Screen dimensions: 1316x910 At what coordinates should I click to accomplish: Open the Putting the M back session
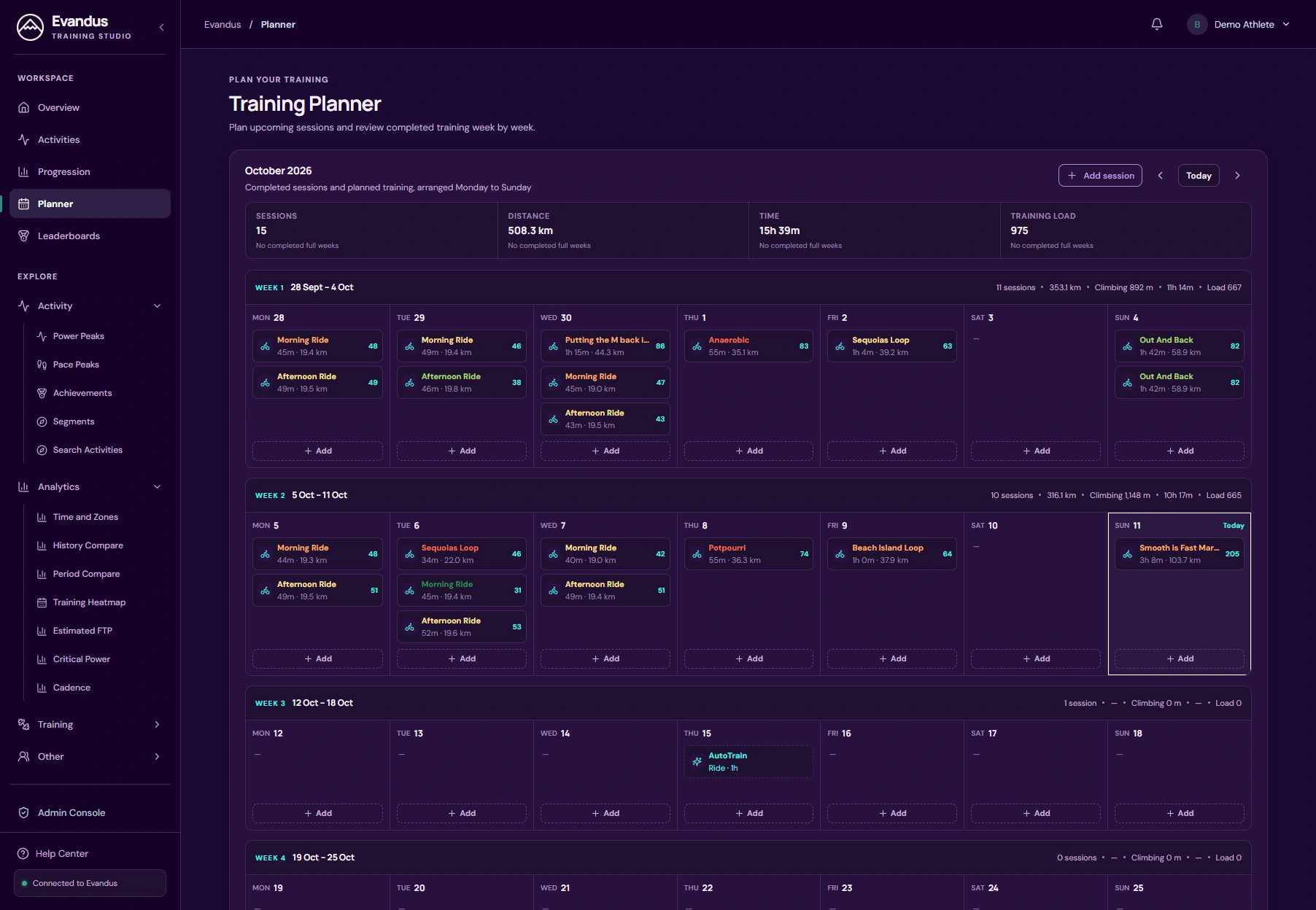tap(605, 346)
